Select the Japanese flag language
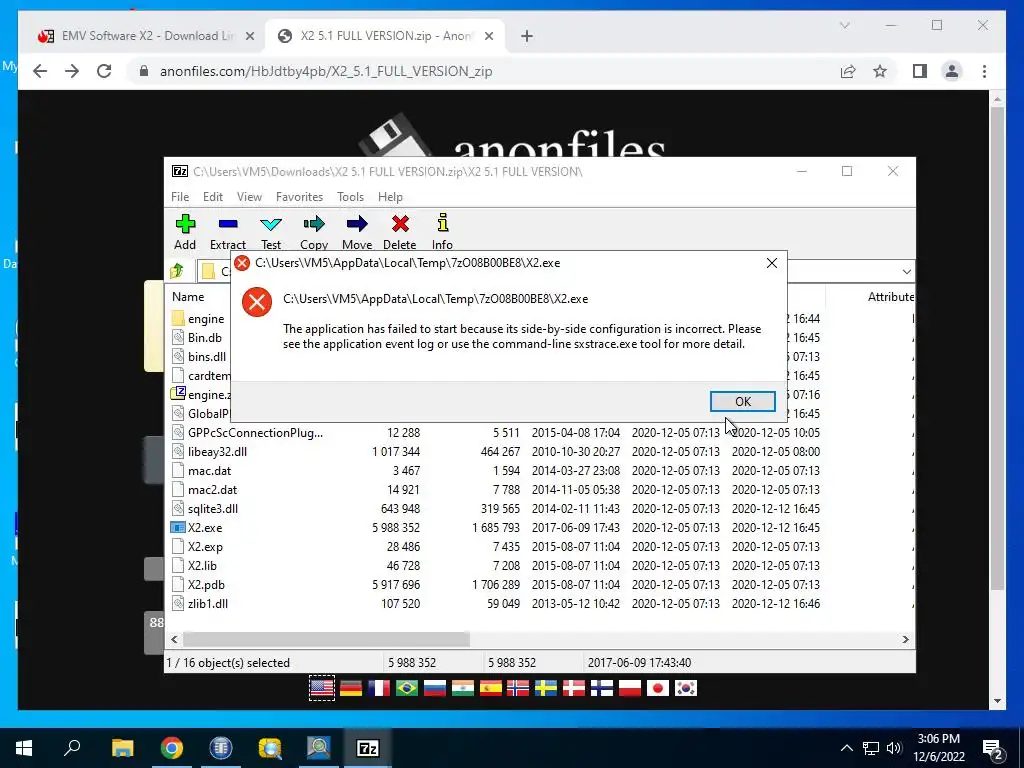 click(658, 688)
